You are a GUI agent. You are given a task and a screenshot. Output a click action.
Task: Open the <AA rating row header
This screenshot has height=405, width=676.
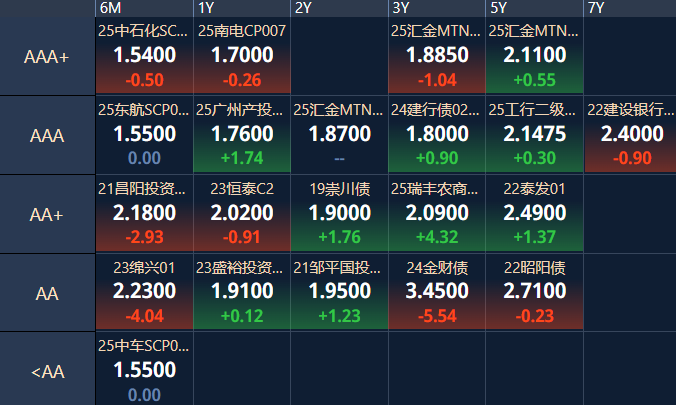point(47,371)
